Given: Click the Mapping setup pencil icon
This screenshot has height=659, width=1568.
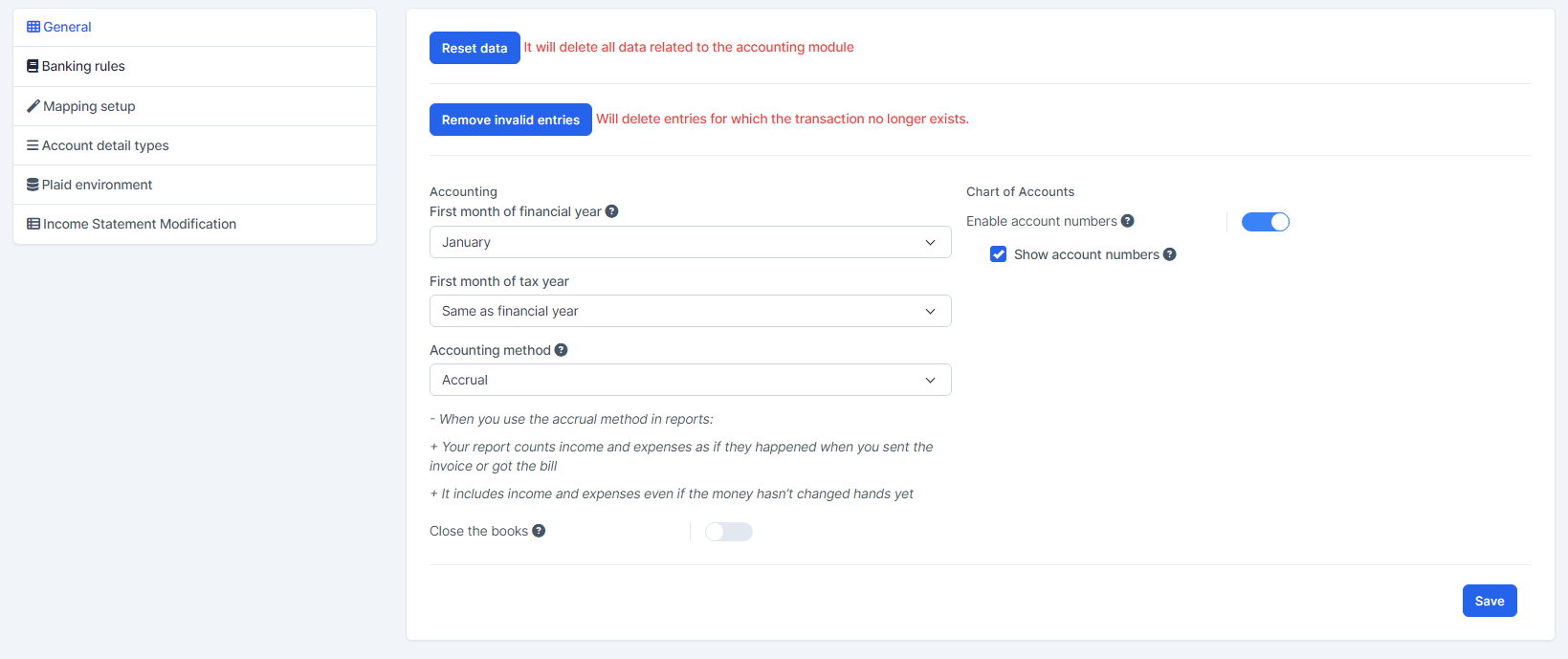Looking at the screenshot, I should coord(33,106).
